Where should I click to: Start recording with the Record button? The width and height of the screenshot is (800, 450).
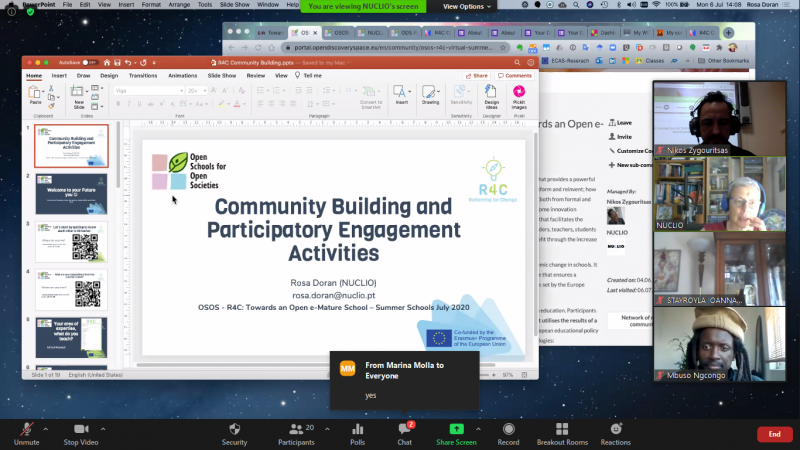[508, 430]
